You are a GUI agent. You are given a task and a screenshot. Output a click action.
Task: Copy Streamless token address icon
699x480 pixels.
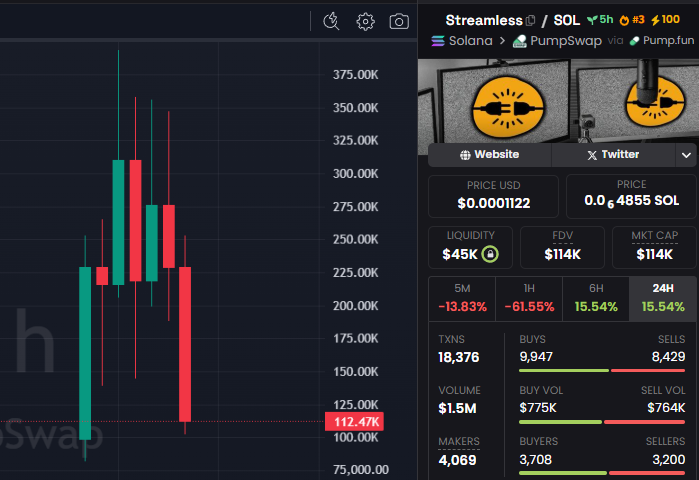(530, 21)
